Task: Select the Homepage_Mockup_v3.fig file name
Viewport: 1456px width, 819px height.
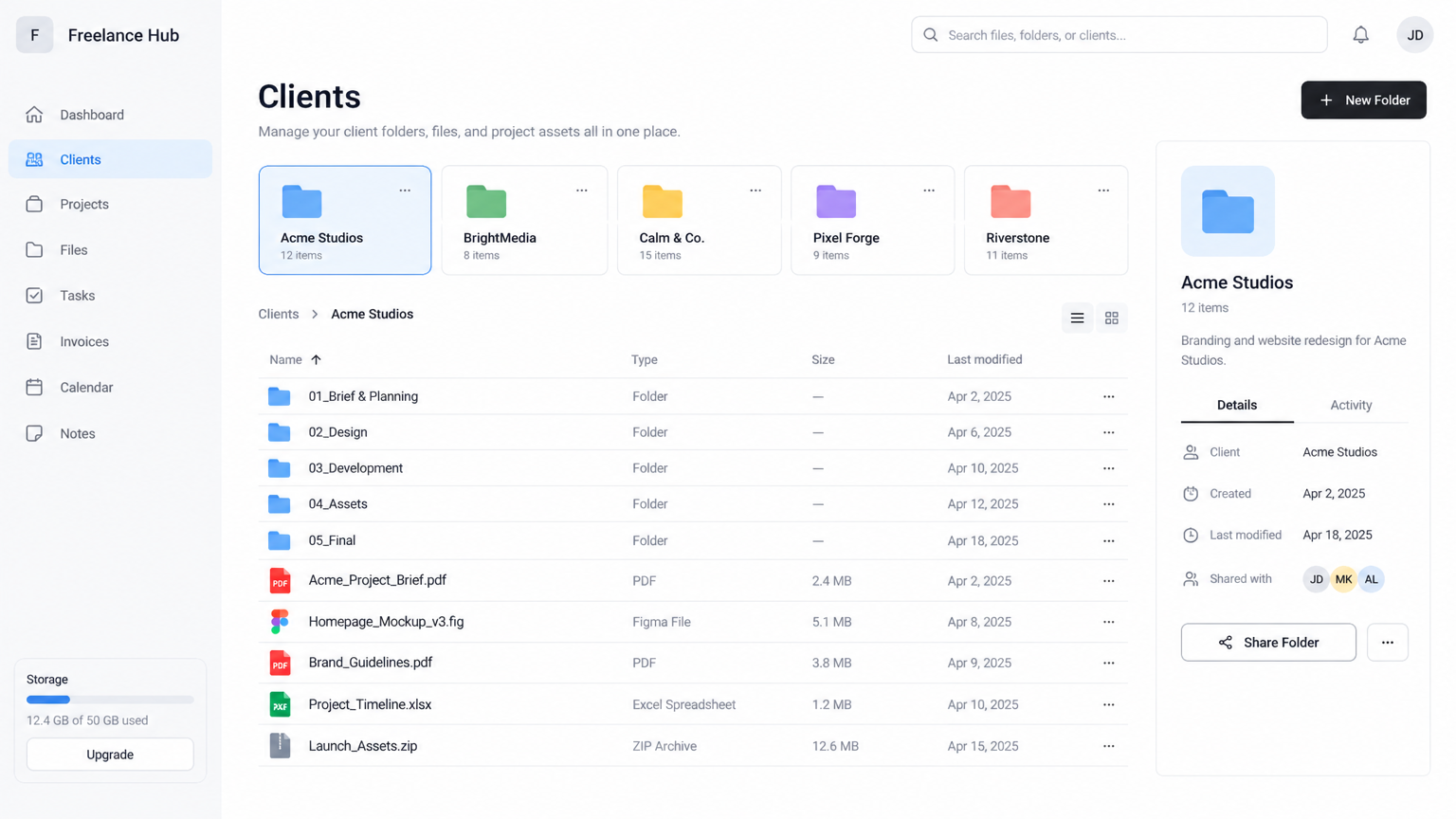Action: [x=386, y=622]
